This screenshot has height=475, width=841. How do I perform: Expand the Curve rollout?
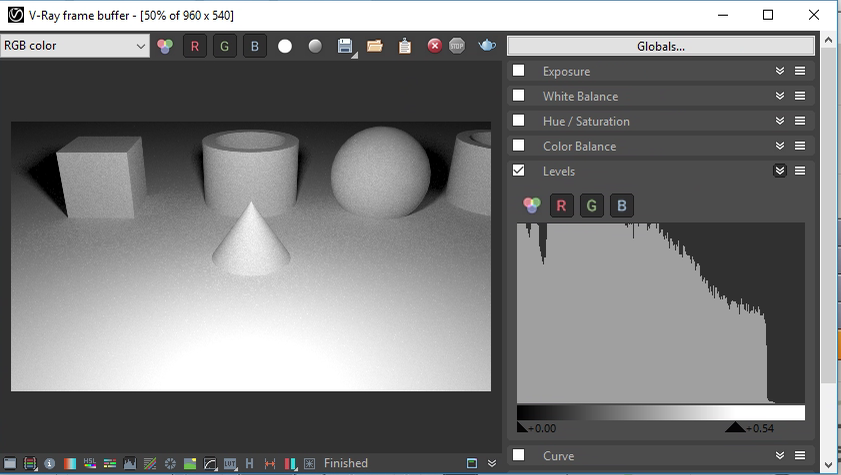780,455
